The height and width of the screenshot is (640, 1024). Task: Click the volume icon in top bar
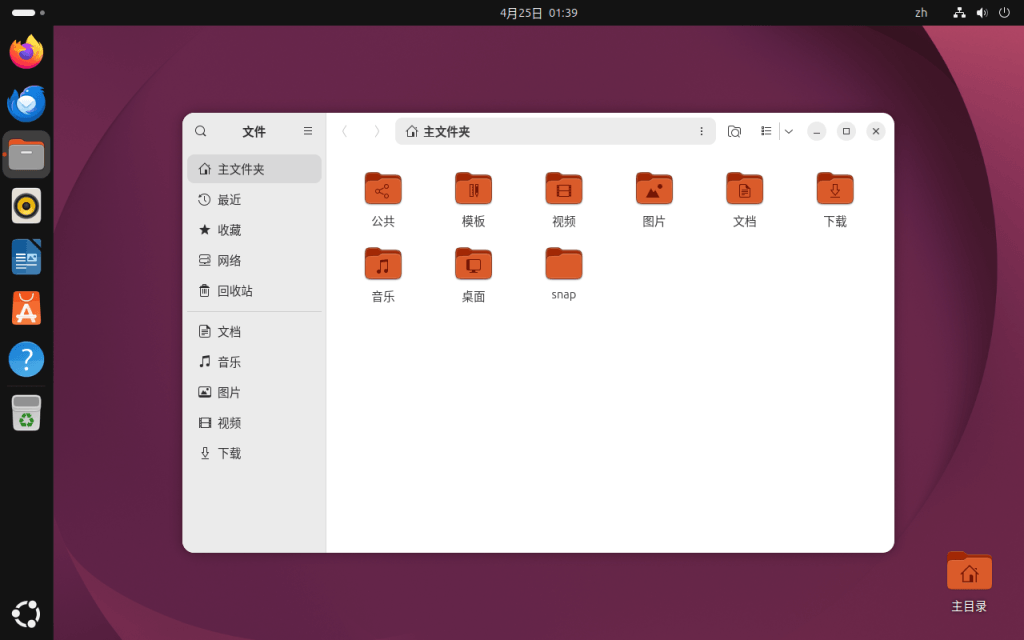[x=982, y=12]
